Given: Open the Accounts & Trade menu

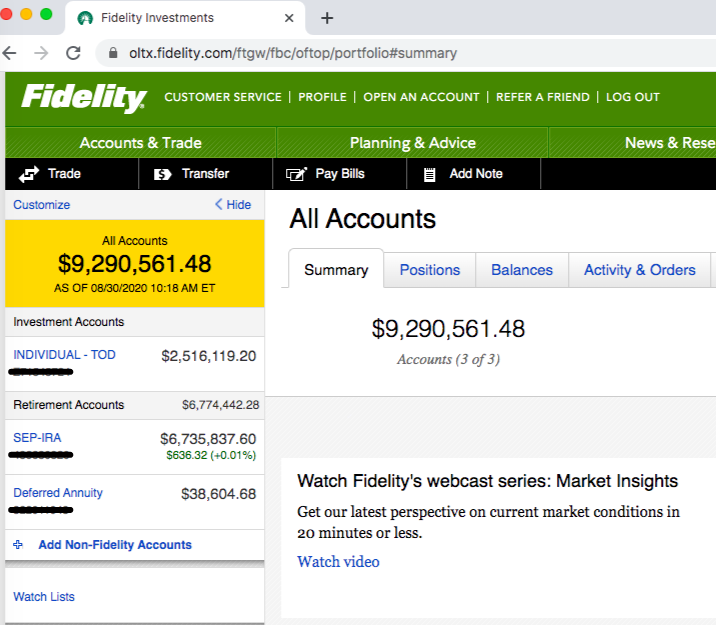Looking at the screenshot, I should click(x=141, y=143).
